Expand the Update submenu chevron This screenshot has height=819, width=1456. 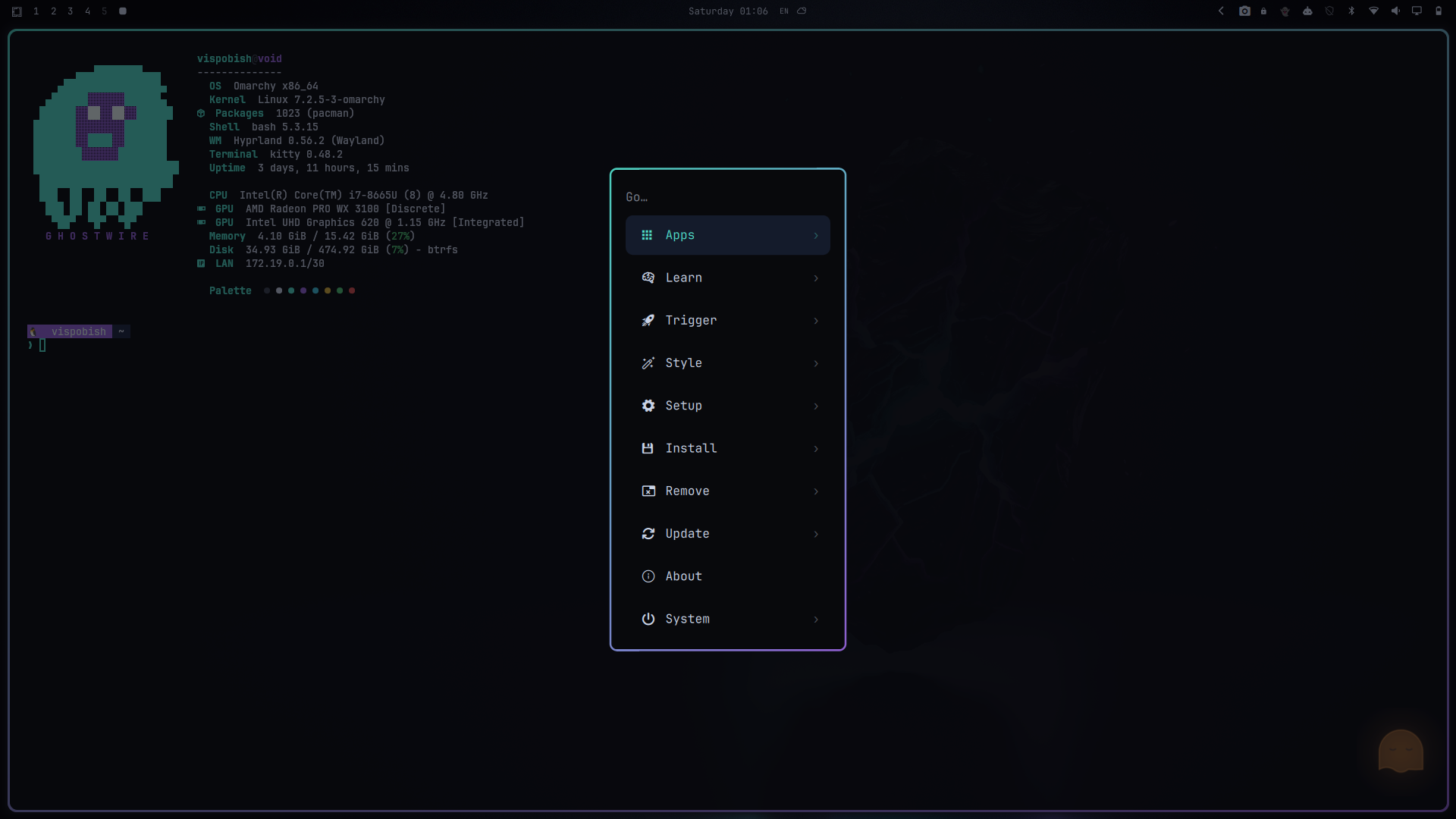point(816,534)
